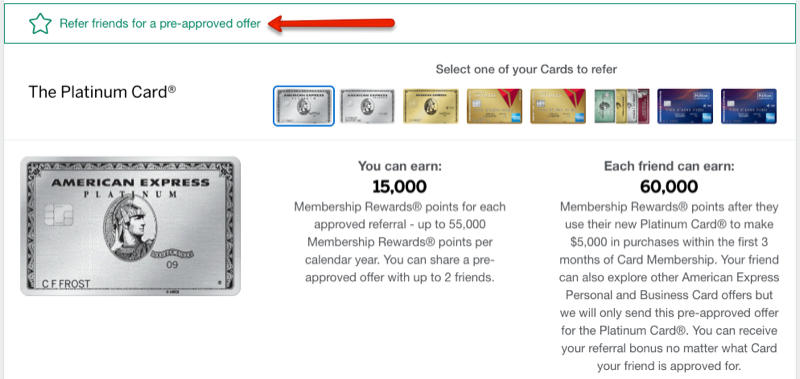Pick the second Delta SkyMiles gold card
Screen dimensions: 800x379
[558, 106]
